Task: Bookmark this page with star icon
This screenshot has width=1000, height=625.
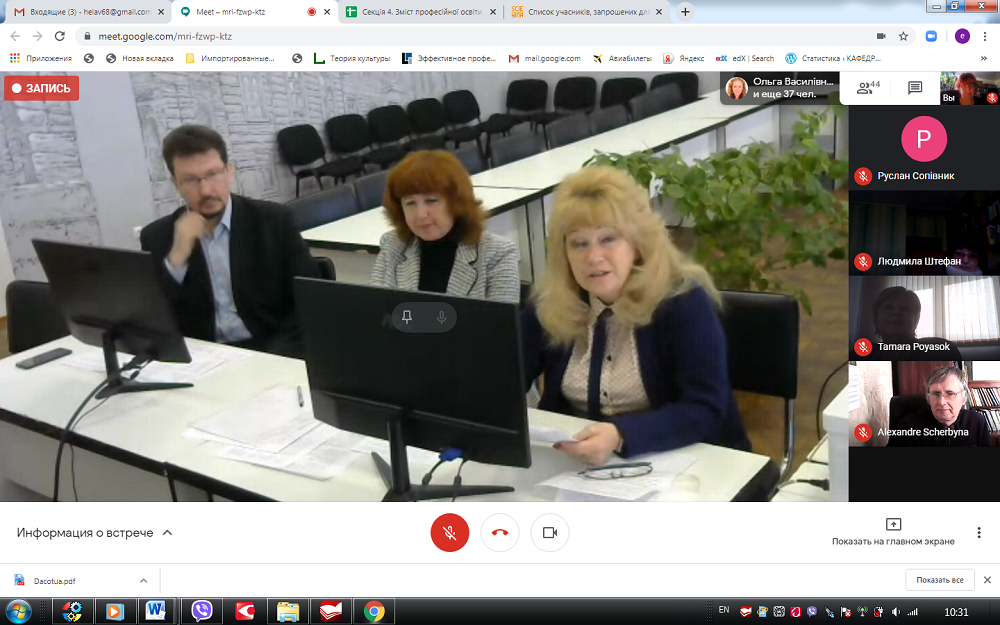Action: point(903,36)
